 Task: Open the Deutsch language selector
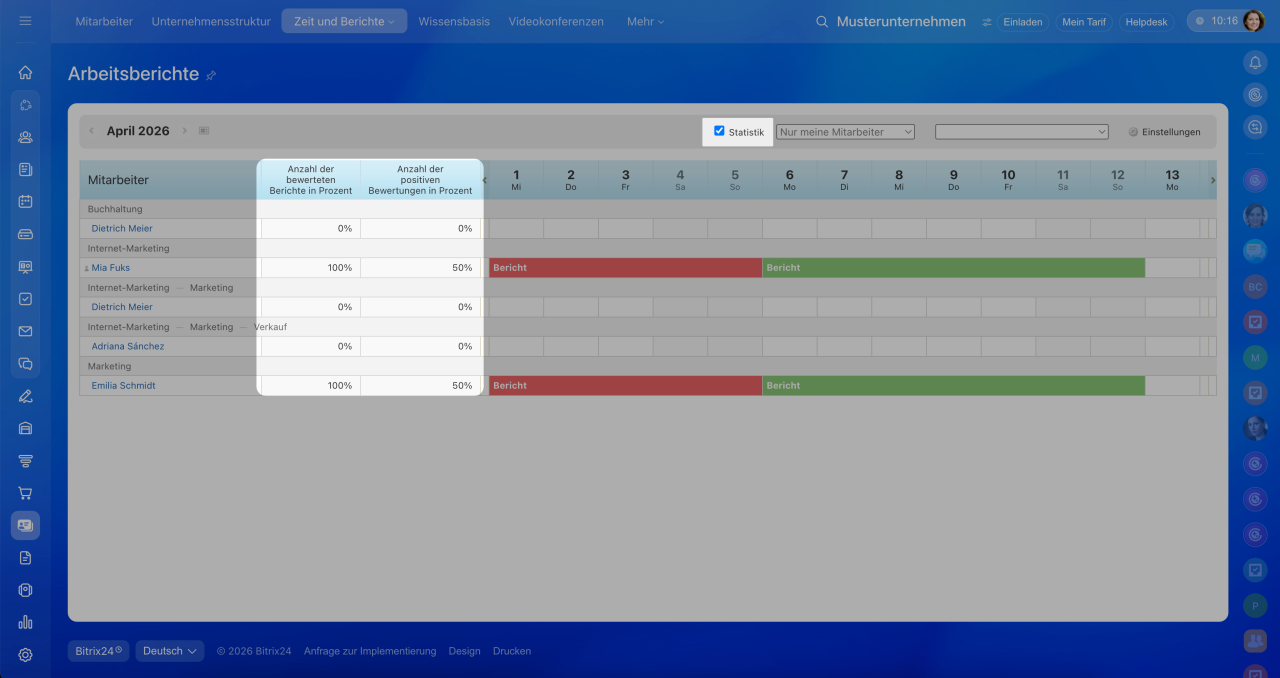point(170,651)
